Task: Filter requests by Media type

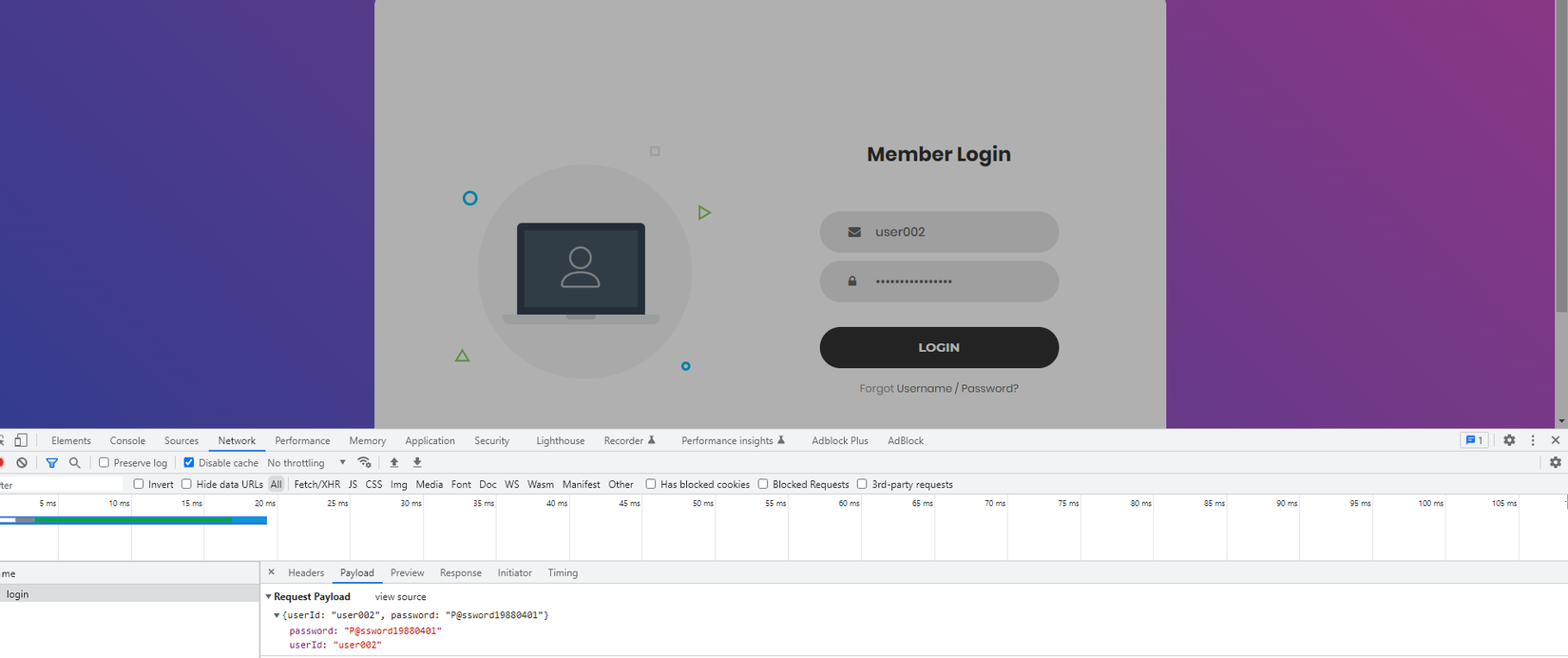Action: coord(429,484)
